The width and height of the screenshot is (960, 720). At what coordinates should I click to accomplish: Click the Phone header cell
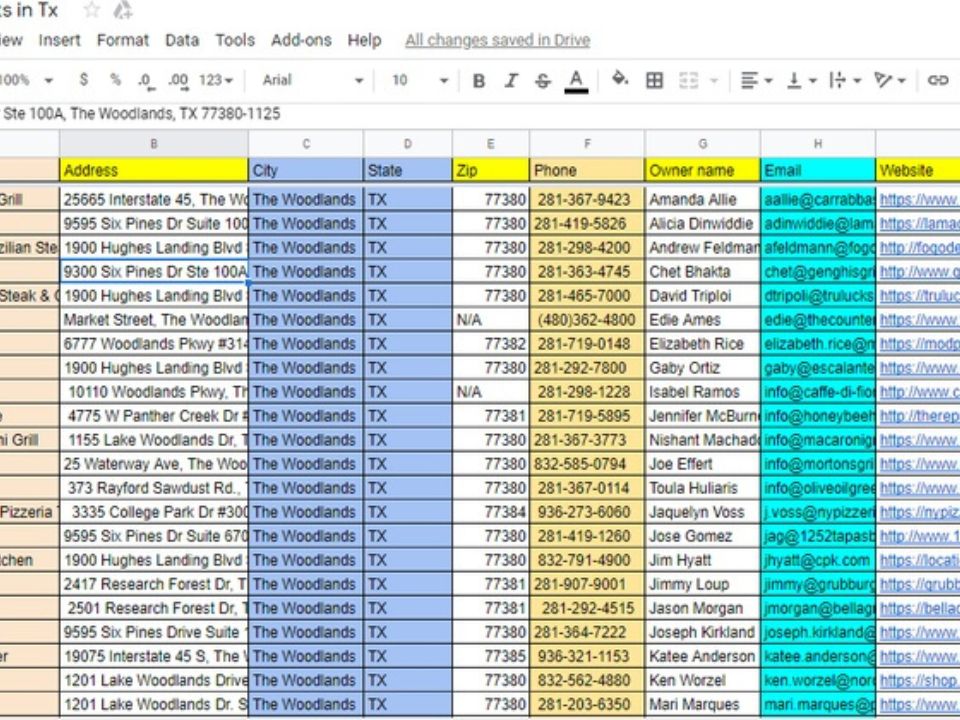click(x=587, y=170)
